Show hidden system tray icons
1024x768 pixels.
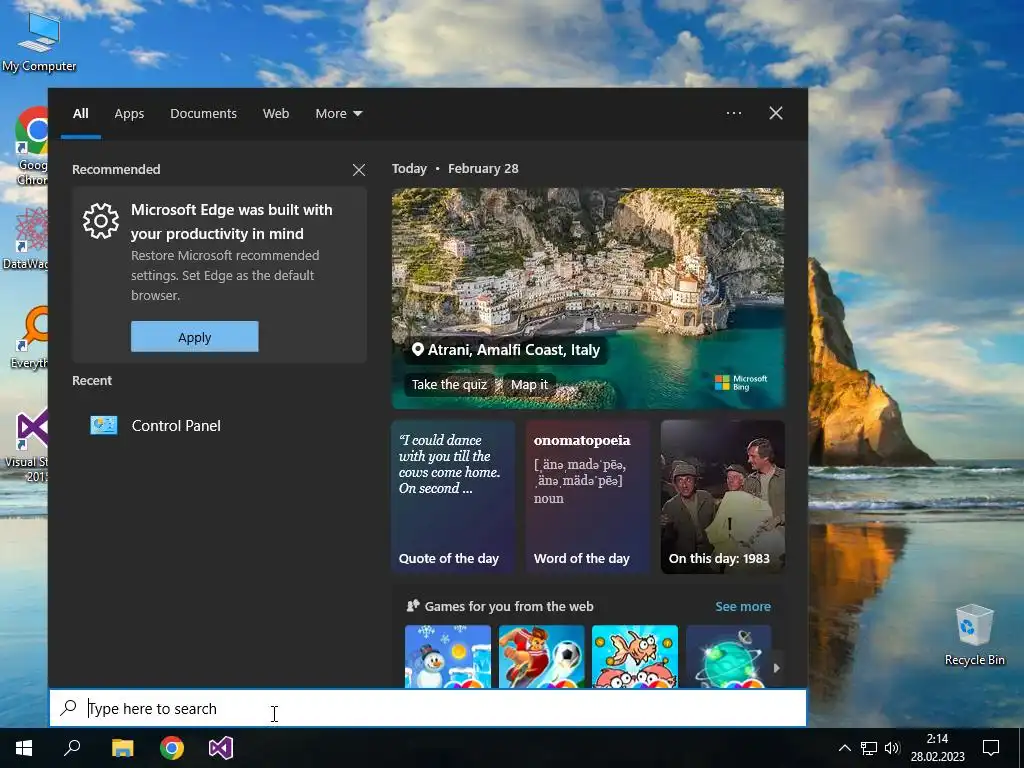(x=844, y=748)
